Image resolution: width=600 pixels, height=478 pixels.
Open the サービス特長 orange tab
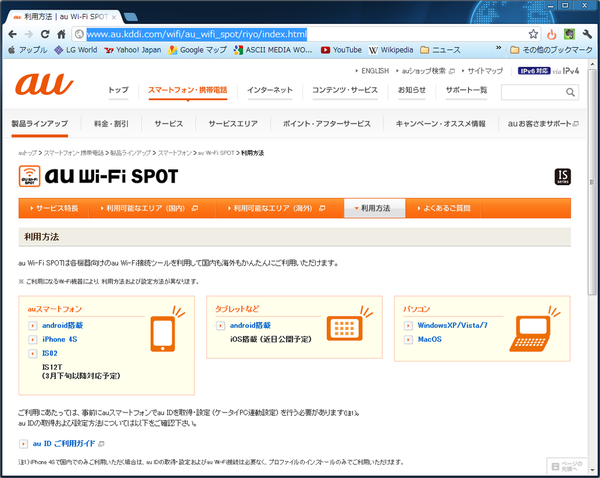54,208
